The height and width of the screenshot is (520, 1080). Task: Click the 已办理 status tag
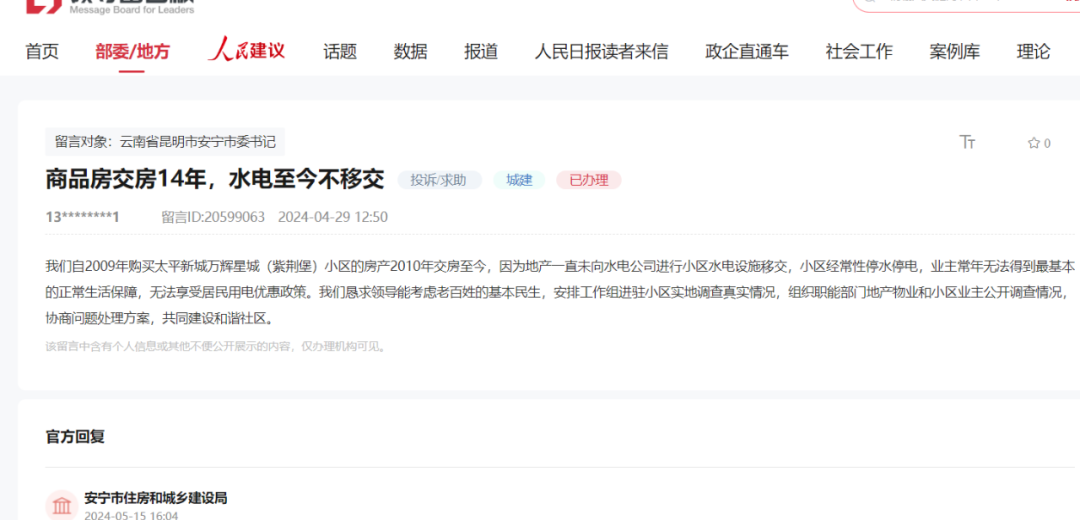pos(588,180)
